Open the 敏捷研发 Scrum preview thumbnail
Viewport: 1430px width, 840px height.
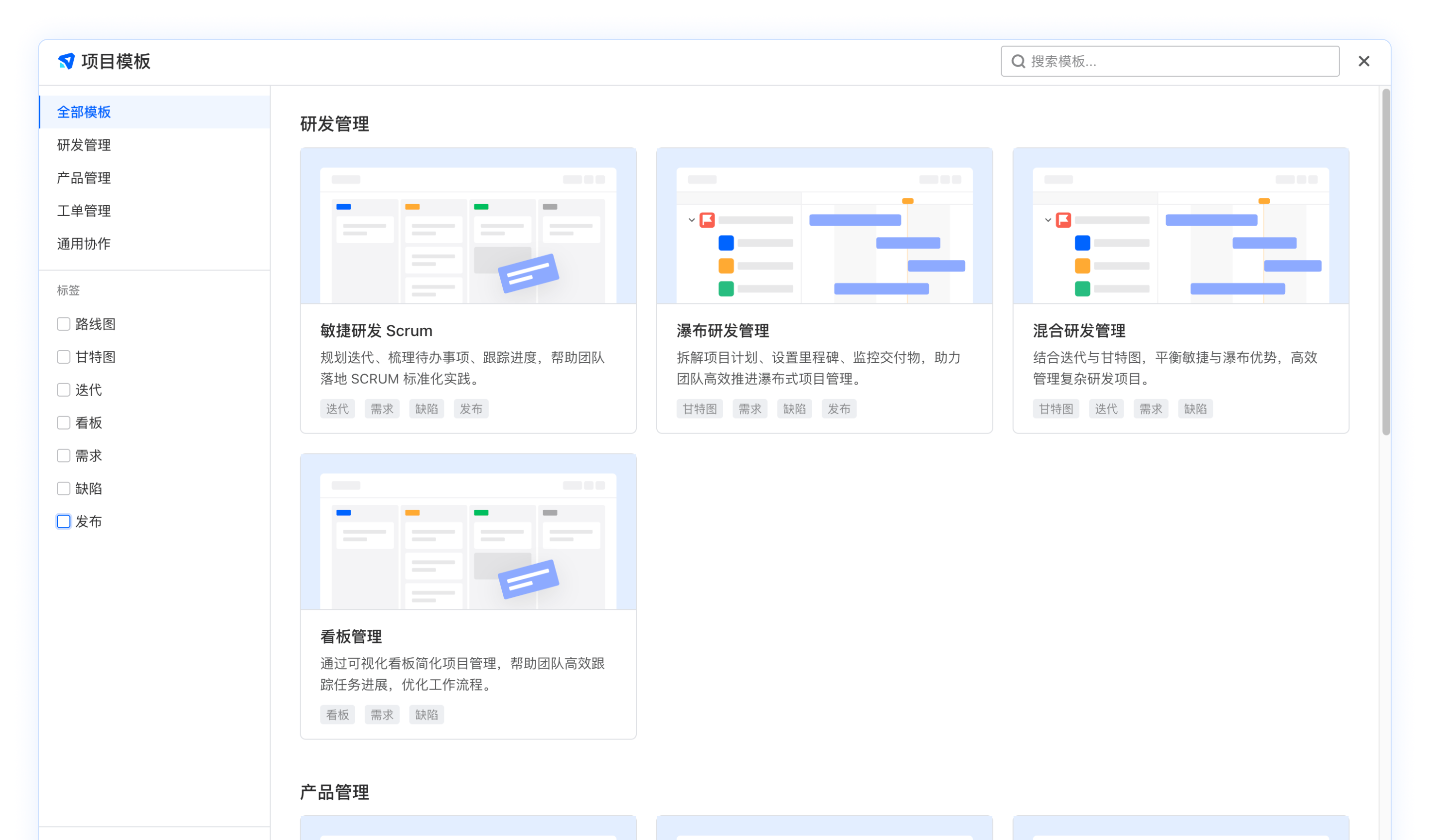pos(468,226)
